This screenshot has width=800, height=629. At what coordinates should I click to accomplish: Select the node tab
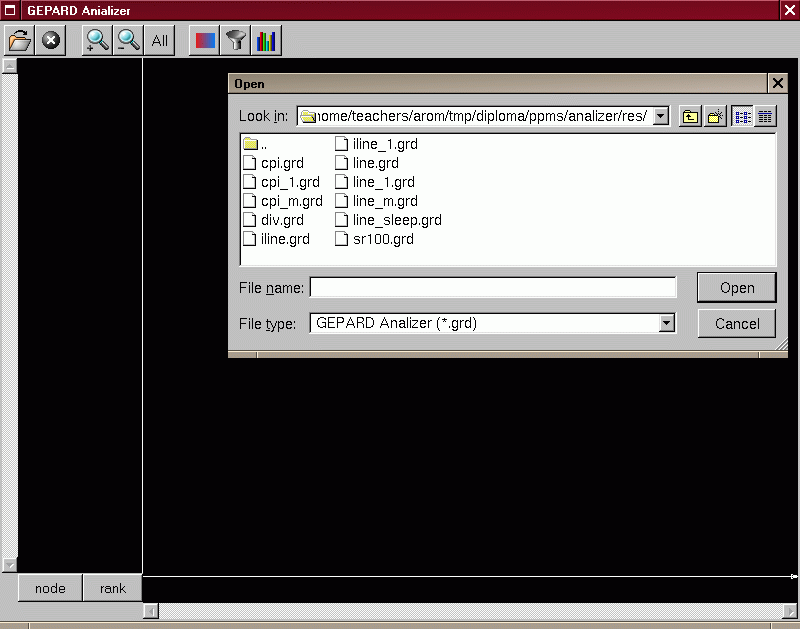(x=50, y=588)
